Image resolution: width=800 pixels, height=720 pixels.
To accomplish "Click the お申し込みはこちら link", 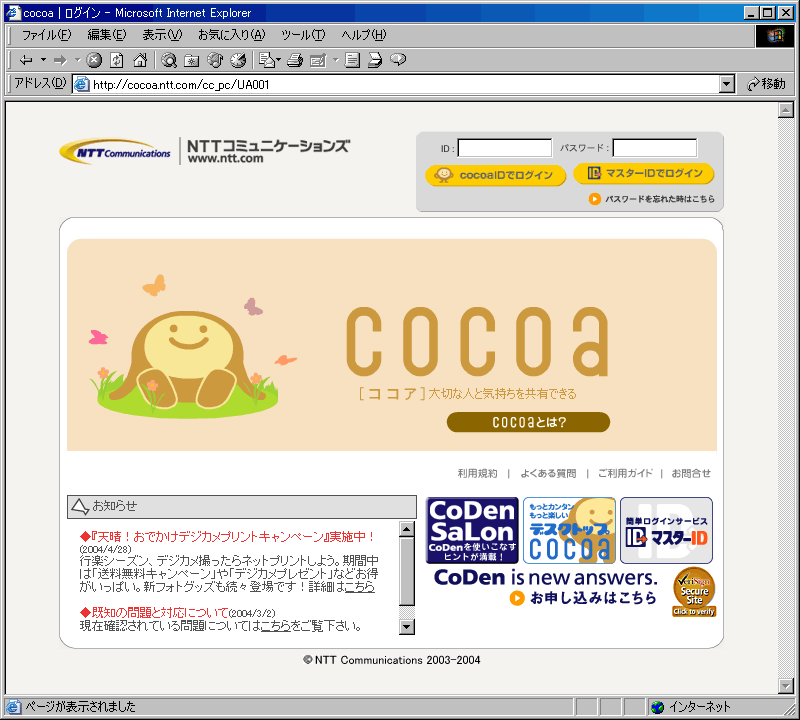I will pos(583,598).
